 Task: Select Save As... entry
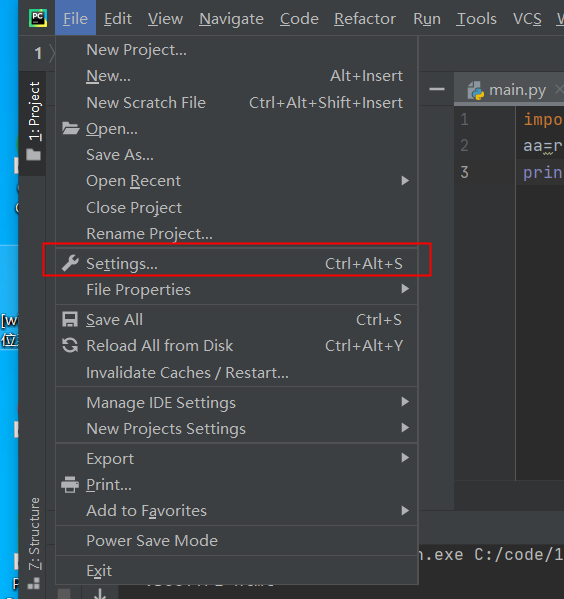pos(237,155)
